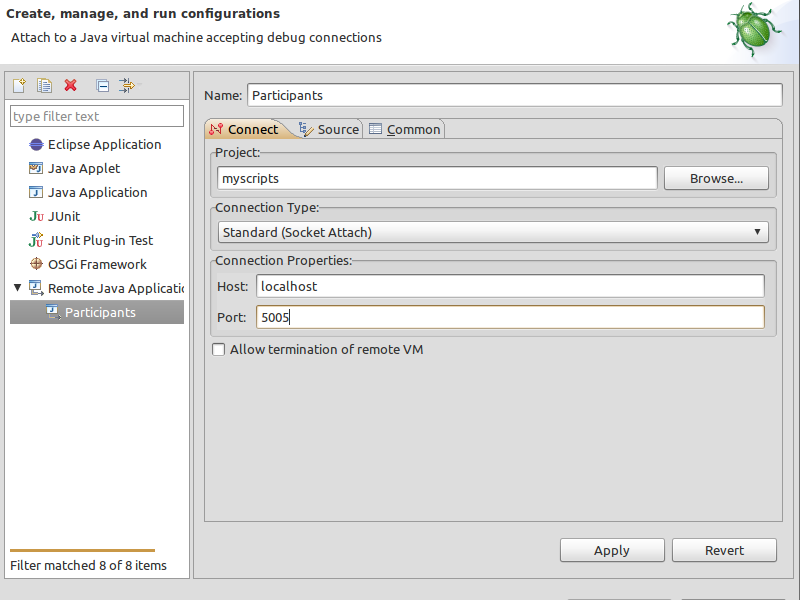Click the debug bug icon in header
The image size is (800, 600).
tap(754, 30)
